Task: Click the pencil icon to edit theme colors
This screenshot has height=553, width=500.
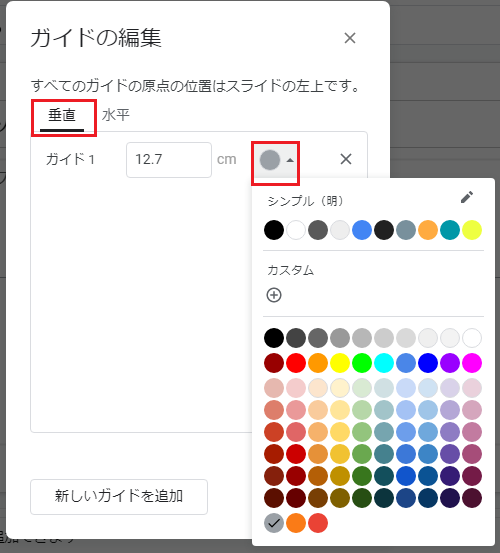Action: pos(467,198)
